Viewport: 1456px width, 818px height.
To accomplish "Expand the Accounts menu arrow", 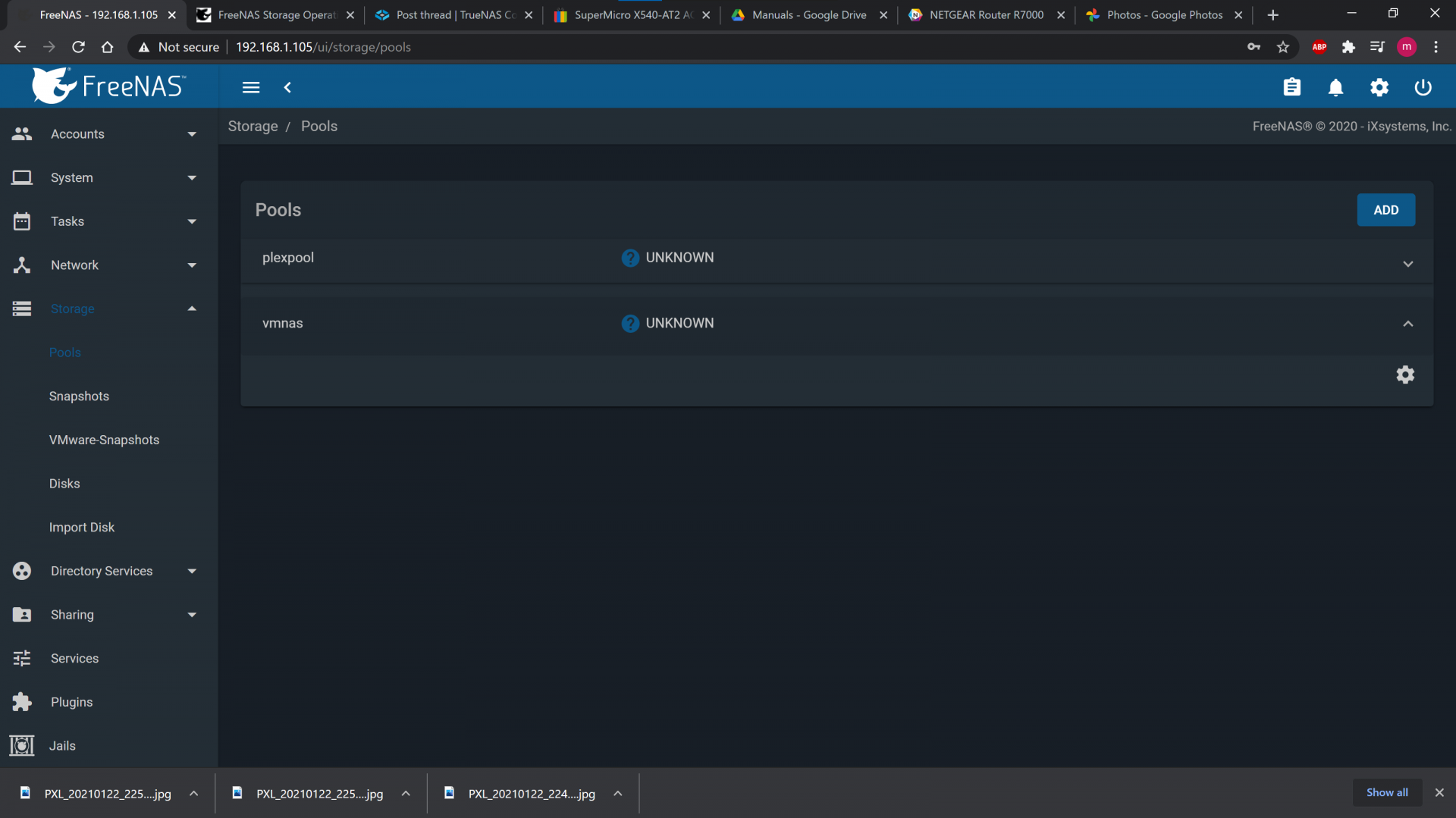I will click(192, 134).
